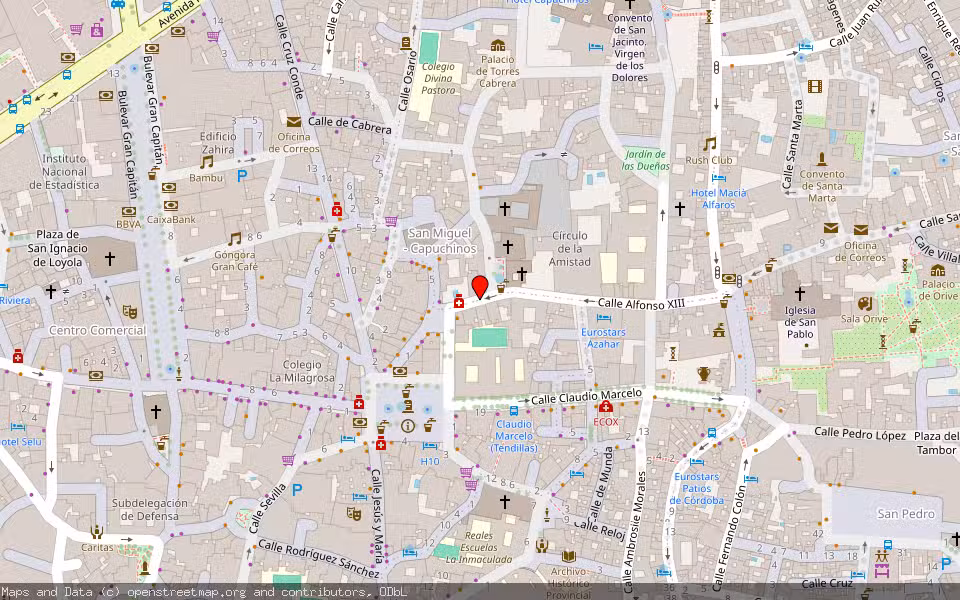Select the Edificio Zahira label
Screen dimensions: 960x600
click(x=218, y=143)
